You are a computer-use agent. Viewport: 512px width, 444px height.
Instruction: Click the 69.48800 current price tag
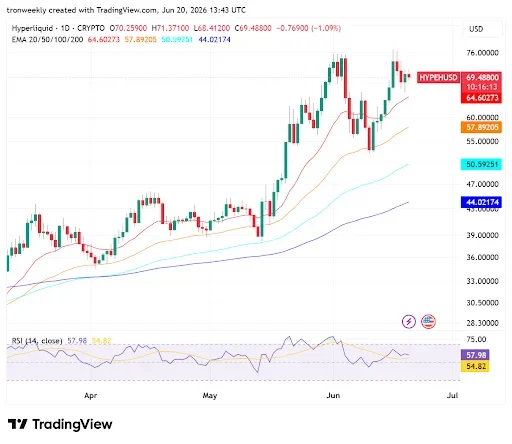(x=481, y=77)
